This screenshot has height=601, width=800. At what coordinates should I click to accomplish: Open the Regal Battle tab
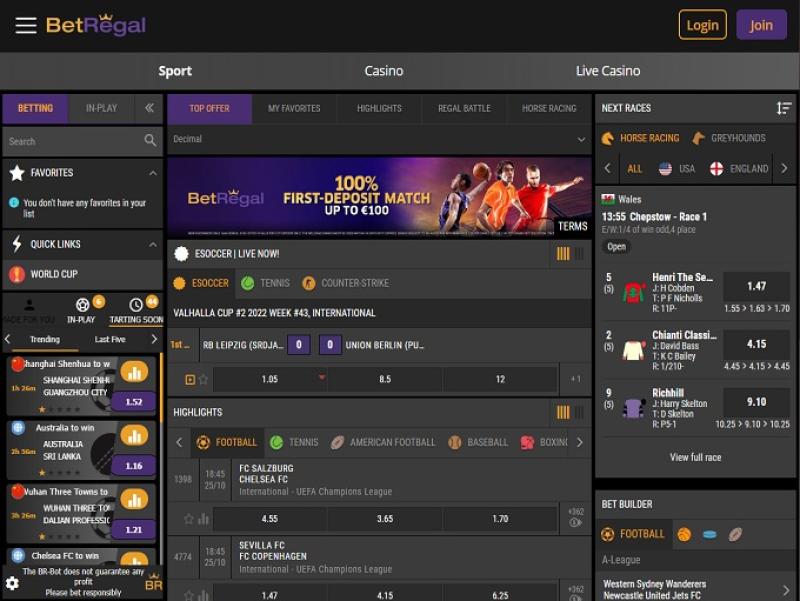(x=464, y=108)
